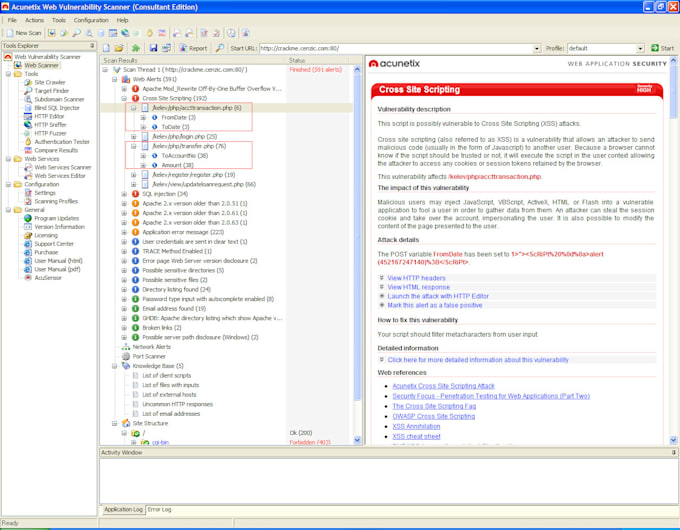The width and height of the screenshot is (680, 530).
Task: Select AcuSensor in Tools Explorer
Action: point(48,278)
